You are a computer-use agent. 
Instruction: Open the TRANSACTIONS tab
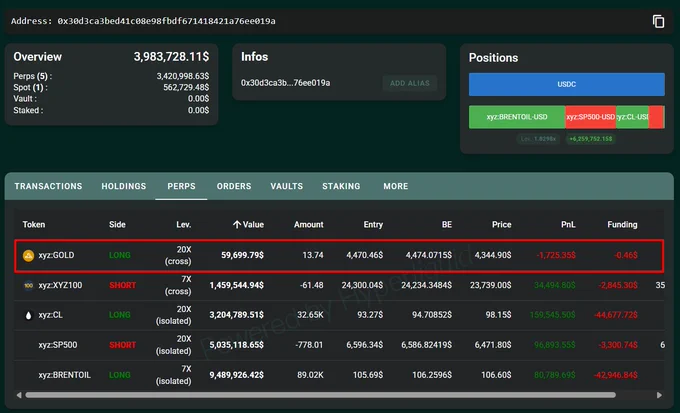[x=48, y=186]
